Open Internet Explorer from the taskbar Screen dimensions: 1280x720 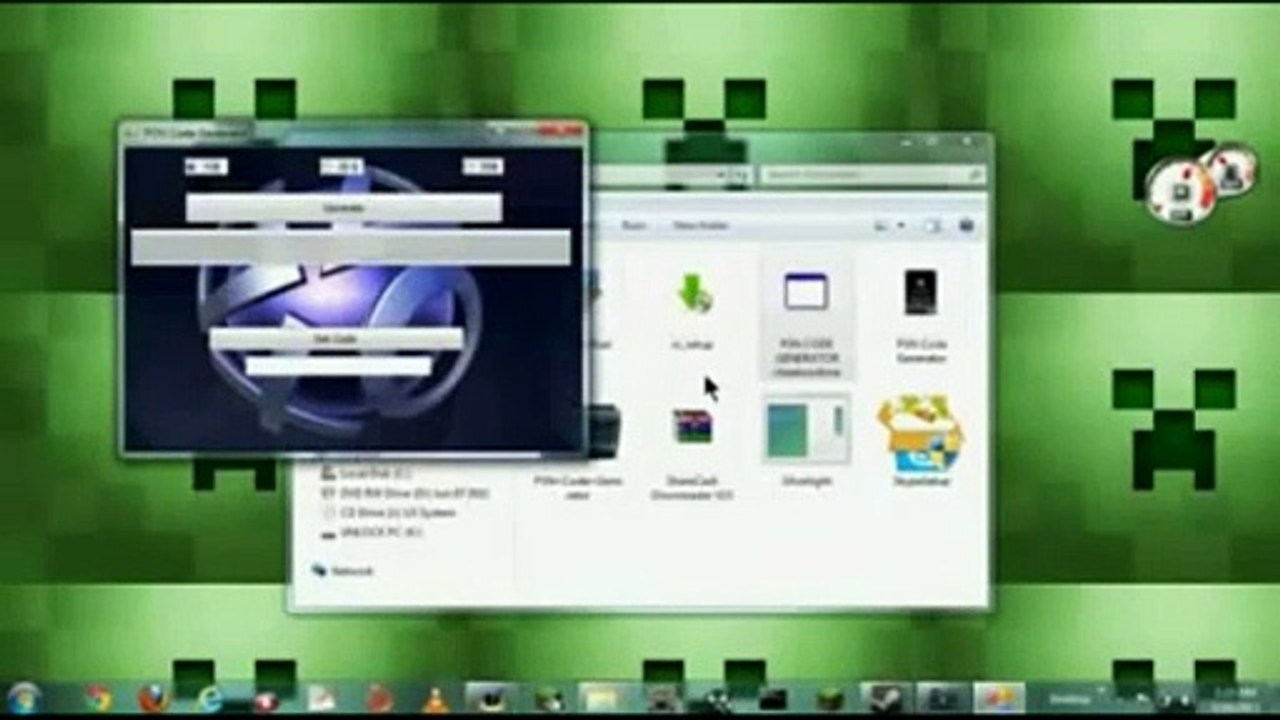pyautogui.click(x=210, y=698)
